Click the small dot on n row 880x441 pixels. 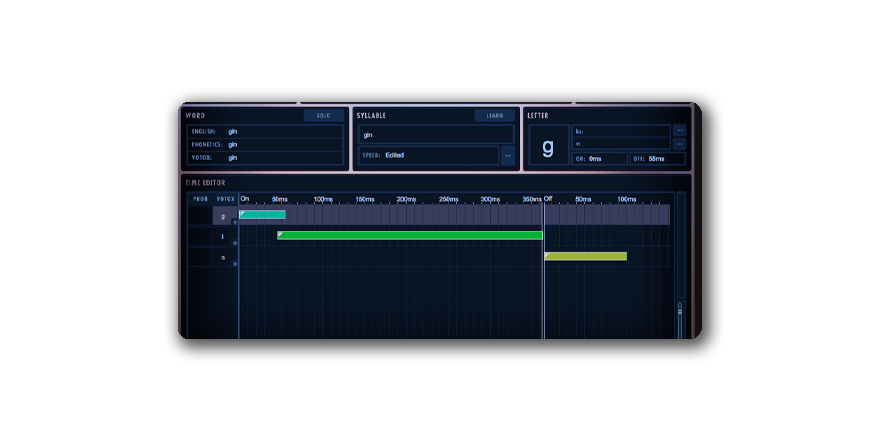tap(235, 264)
